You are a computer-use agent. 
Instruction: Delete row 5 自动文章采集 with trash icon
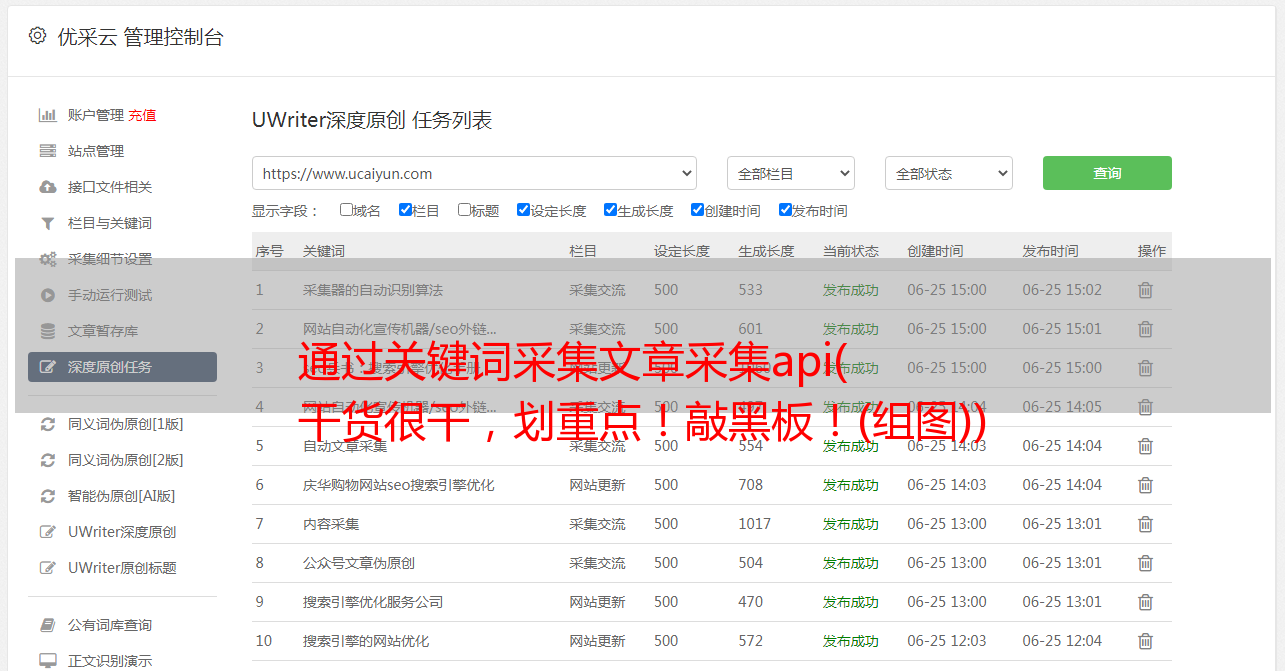pos(1146,446)
